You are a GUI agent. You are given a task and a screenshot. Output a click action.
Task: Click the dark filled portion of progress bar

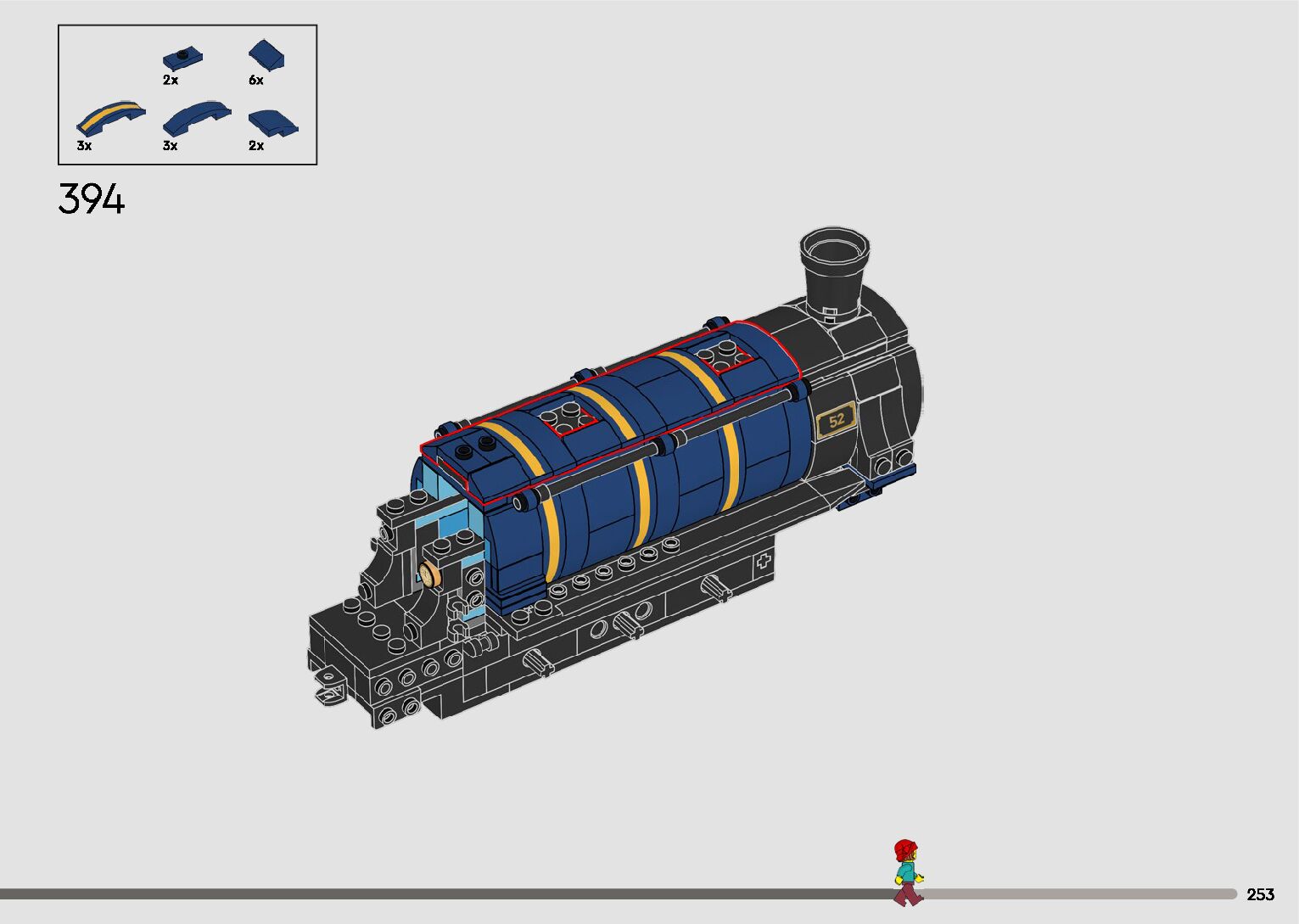(x=424, y=893)
